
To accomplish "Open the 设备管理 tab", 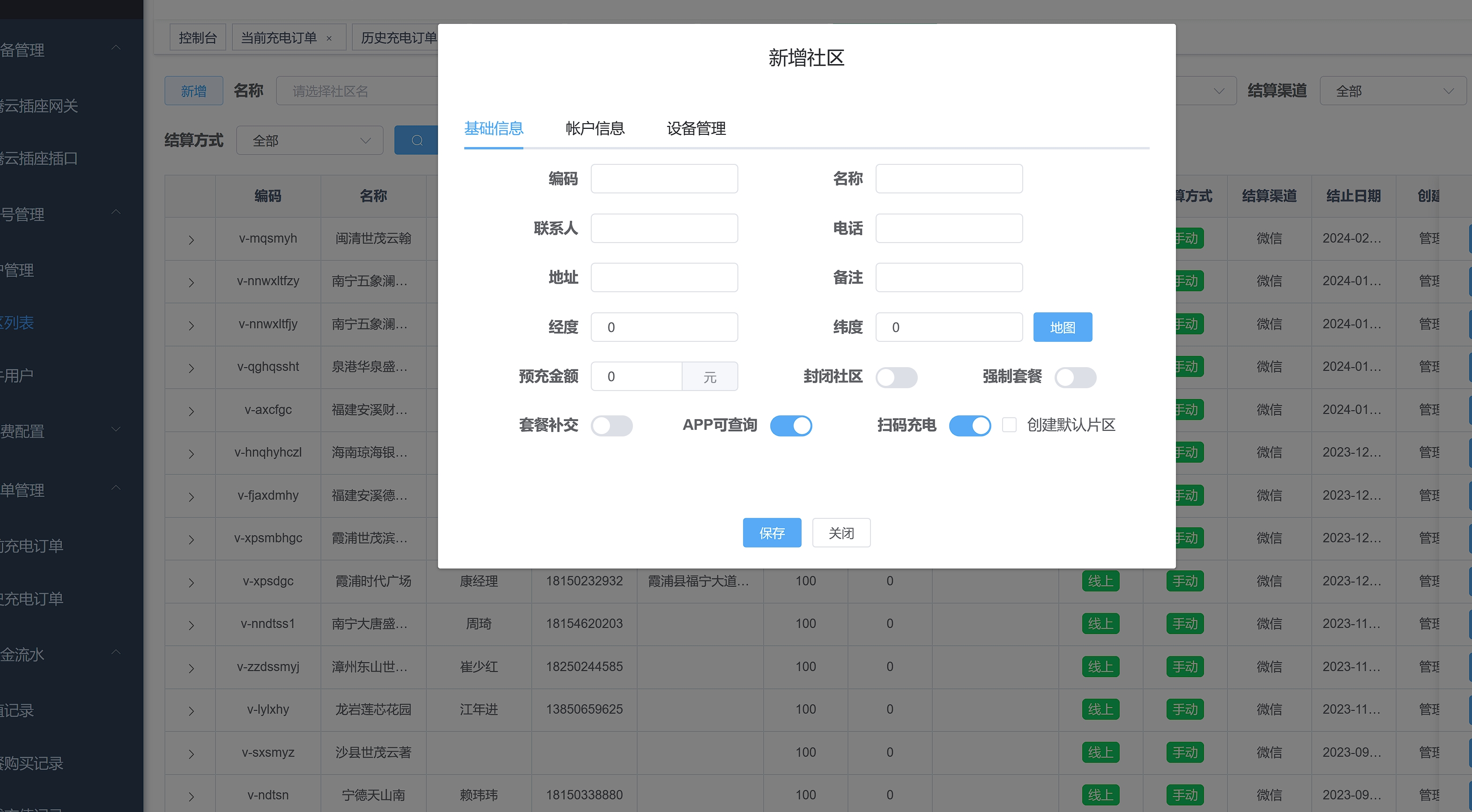I will coord(696,128).
